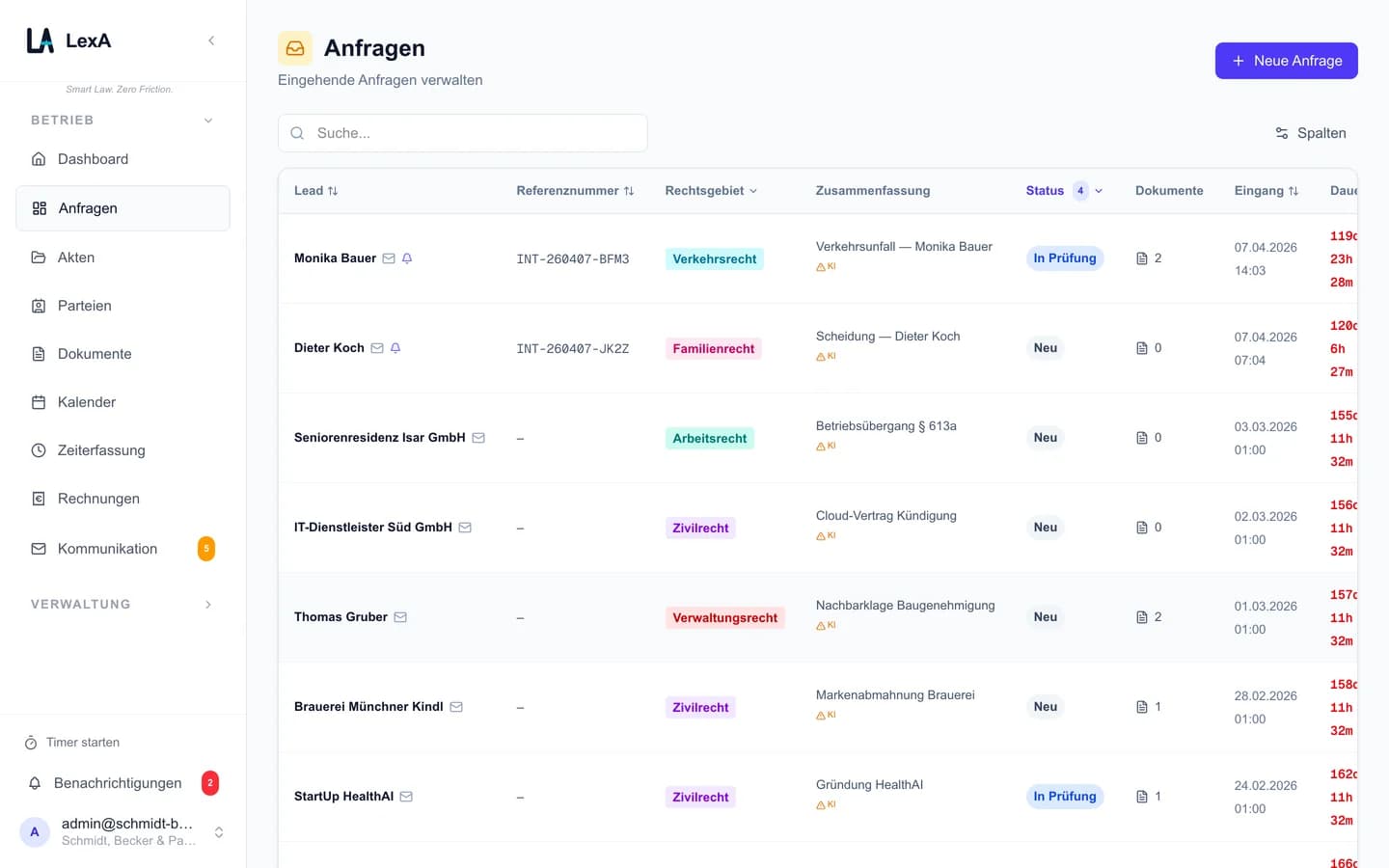The height and width of the screenshot is (868, 1389).
Task: Click the Suche search field
Action: click(462, 133)
